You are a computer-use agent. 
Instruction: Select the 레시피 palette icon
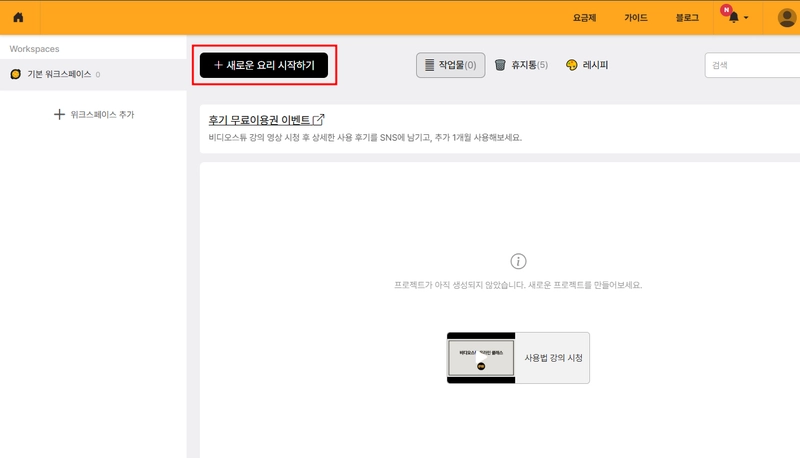coord(571,65)
